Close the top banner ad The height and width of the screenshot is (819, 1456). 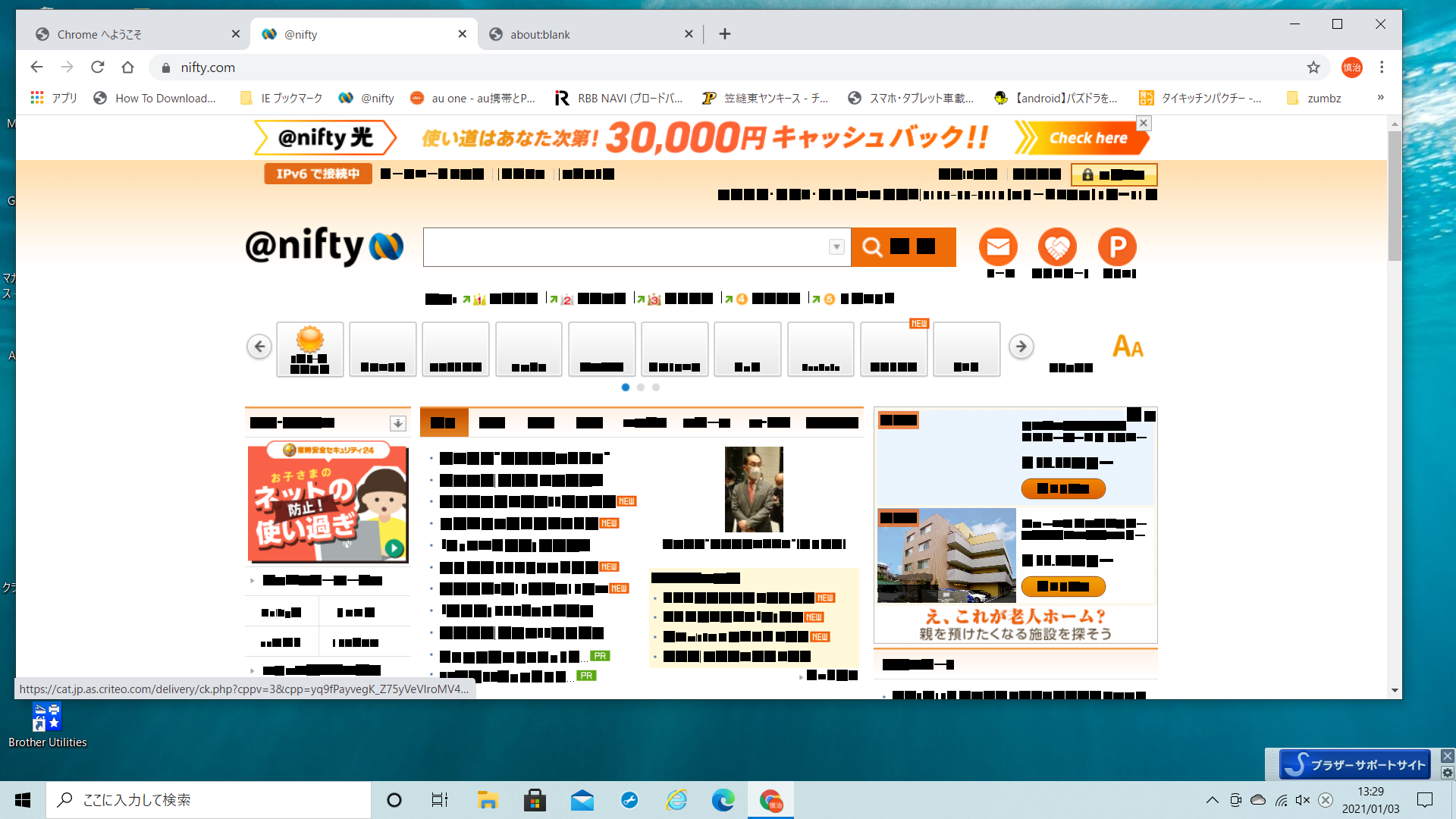1144,123
